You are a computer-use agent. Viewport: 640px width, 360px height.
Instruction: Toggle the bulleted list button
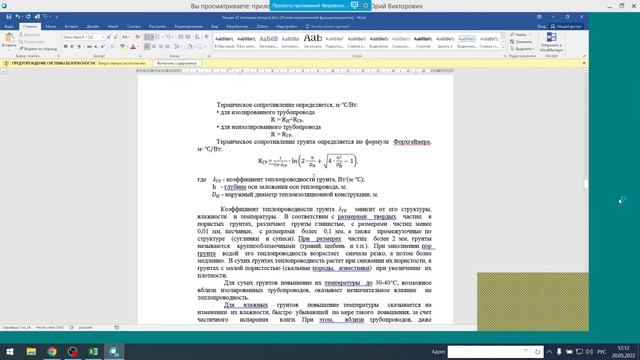click(x=149, y=37)
